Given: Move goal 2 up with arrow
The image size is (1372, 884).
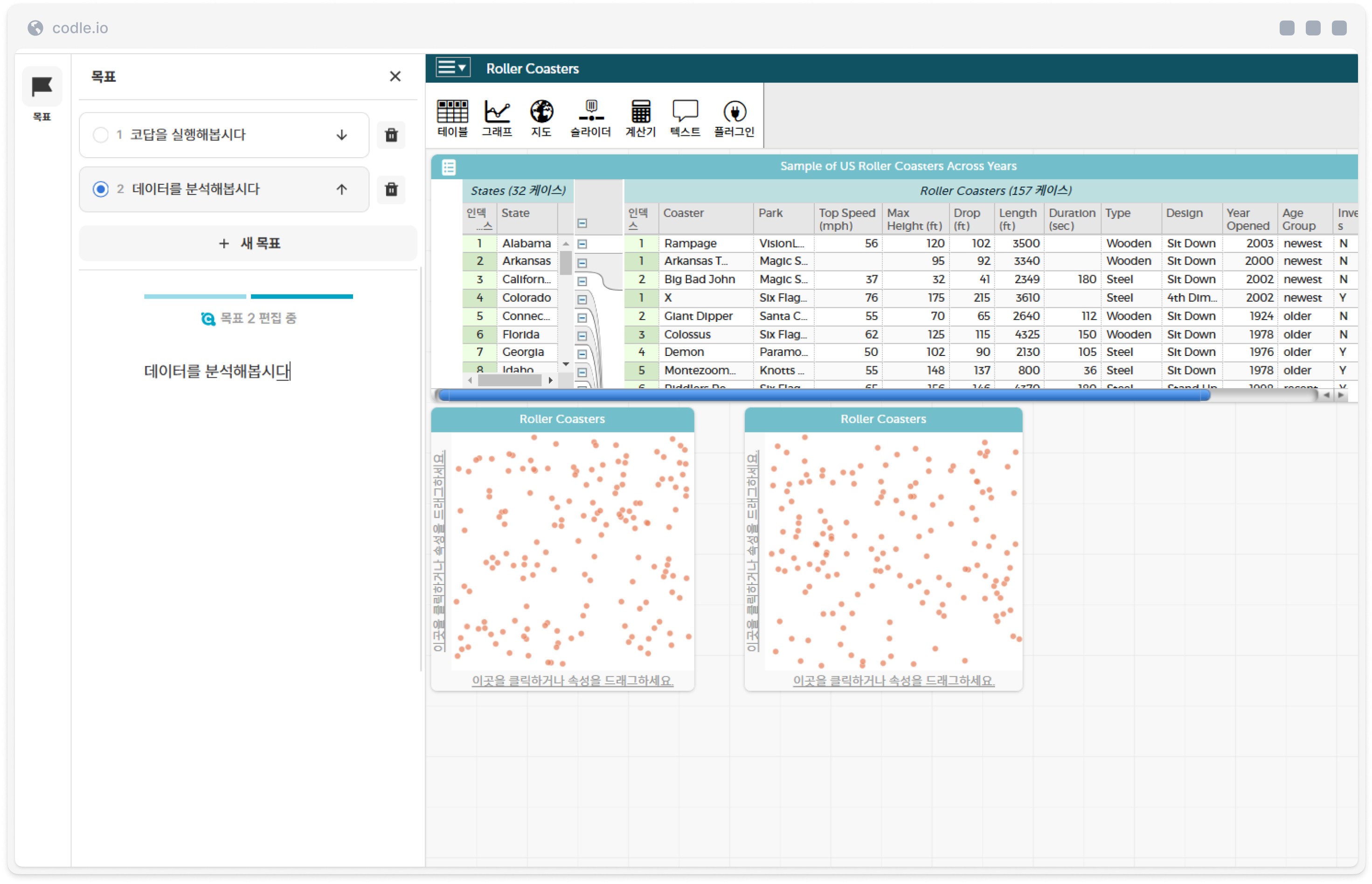Looking at the screenshot, I should pos(341,189).
